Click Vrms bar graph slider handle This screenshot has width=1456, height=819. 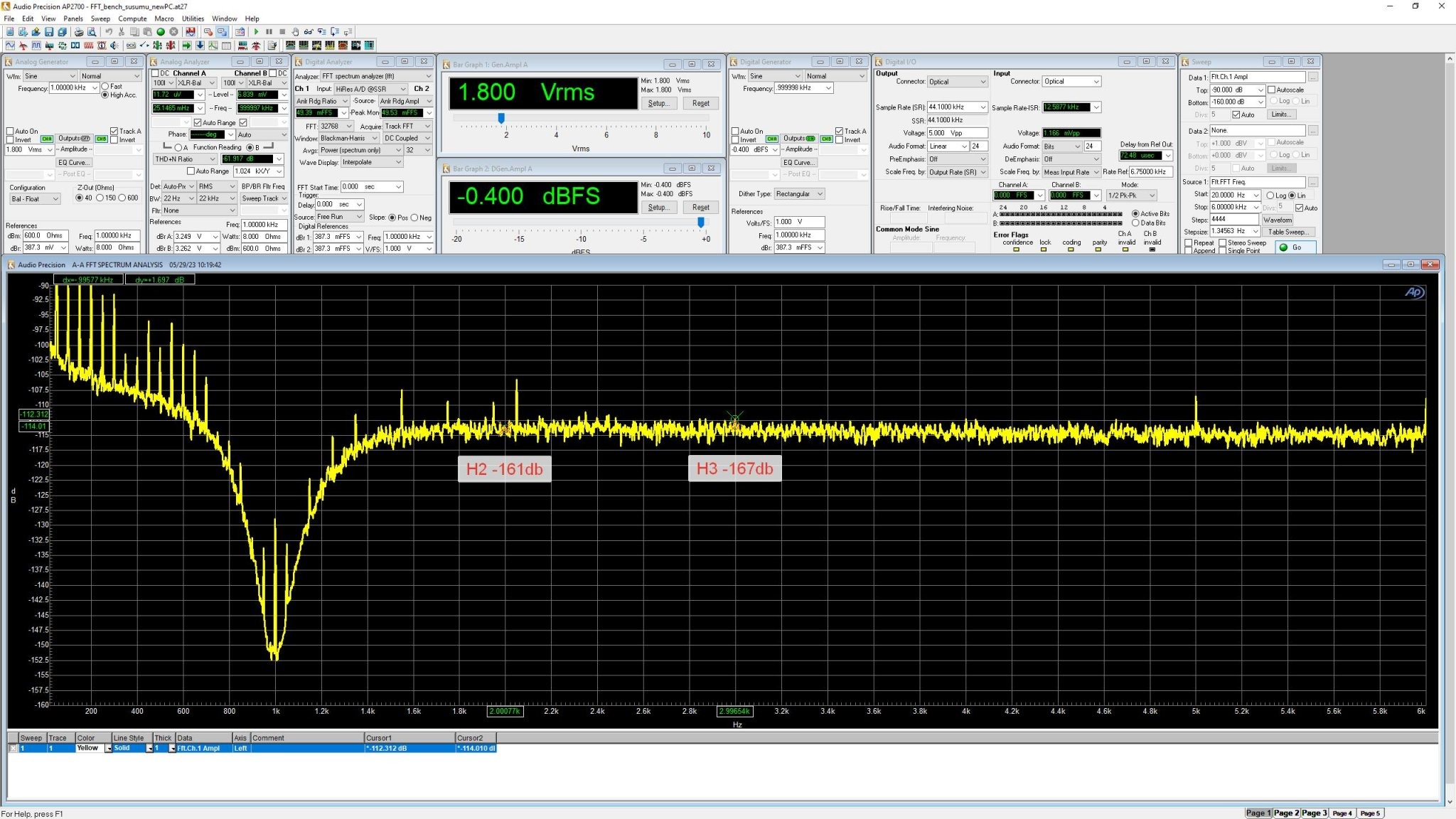tap(501, 118)
